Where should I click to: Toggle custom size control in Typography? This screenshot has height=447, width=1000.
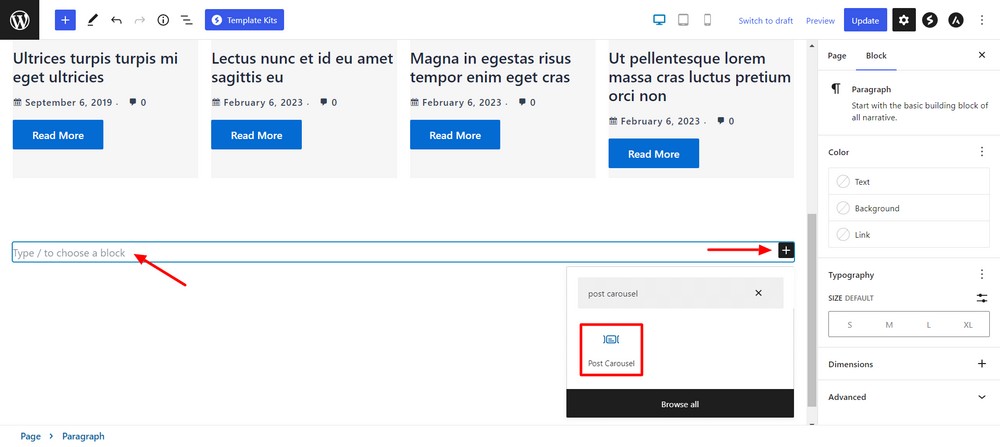981,298
